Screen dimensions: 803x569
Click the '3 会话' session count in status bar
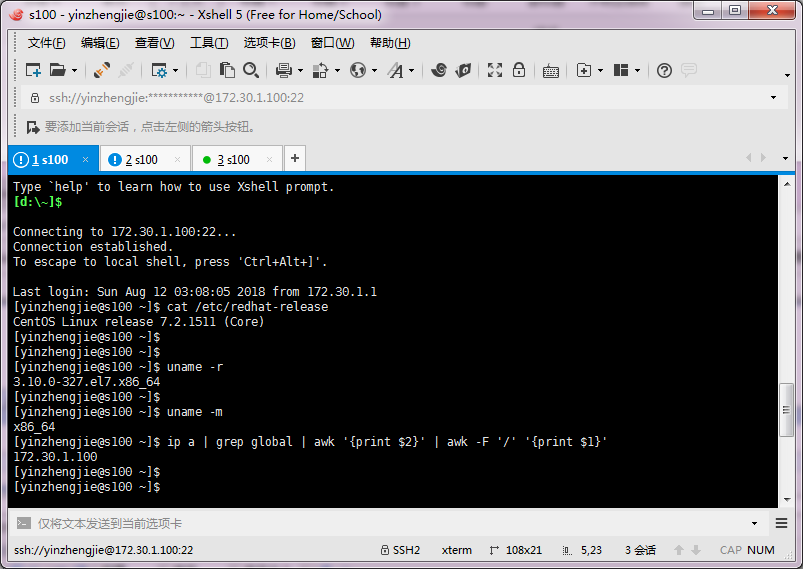[x=640, y=550]
